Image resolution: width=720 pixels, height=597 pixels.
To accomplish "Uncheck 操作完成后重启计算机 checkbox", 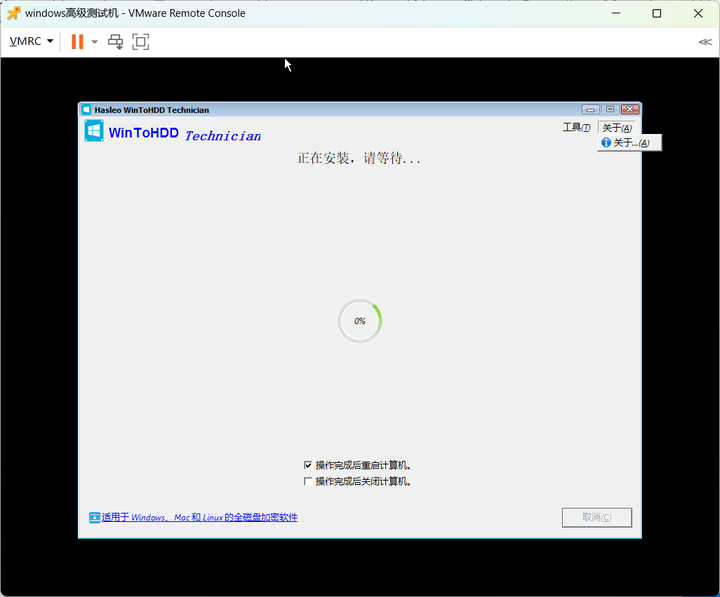I will tap(308, 465).
